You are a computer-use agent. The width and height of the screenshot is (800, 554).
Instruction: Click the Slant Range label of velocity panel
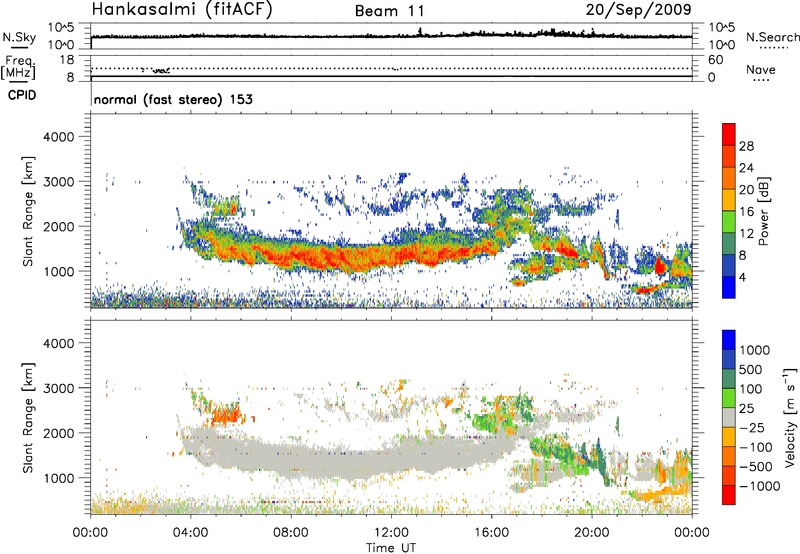pos(28,417)
